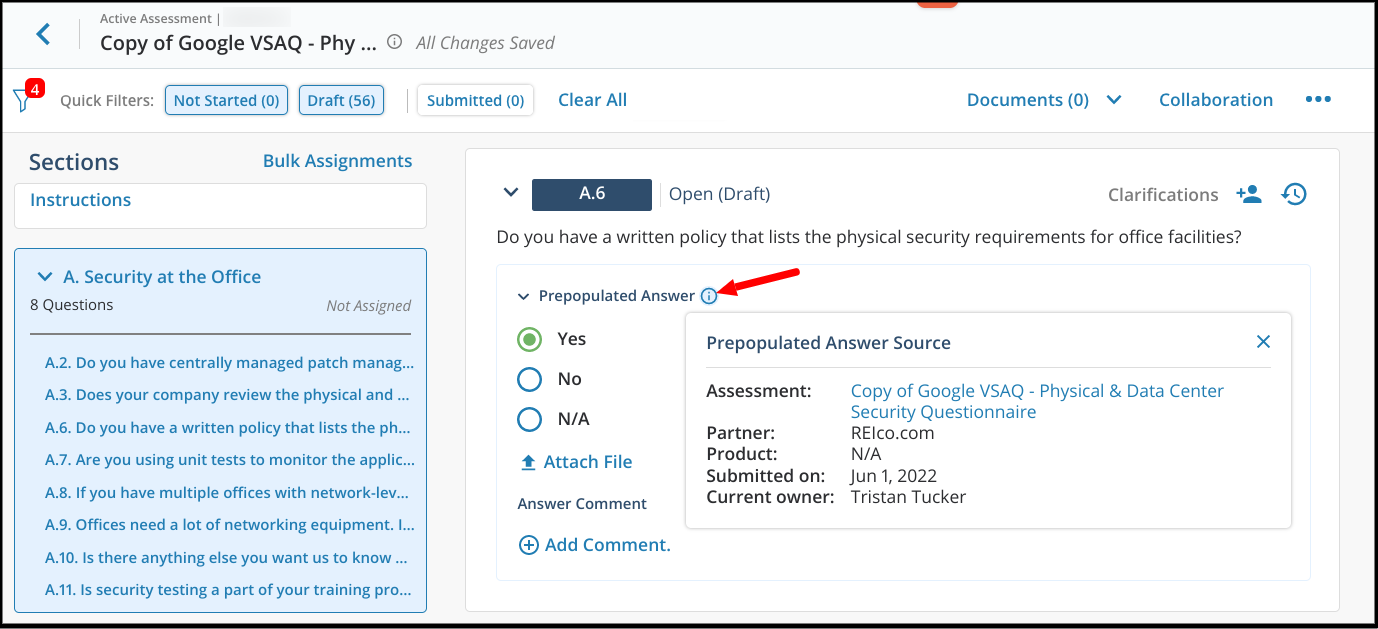The image size is (1378, 629).
Task: Open the filters panel via funnel icon
Action: coord(22,99)
